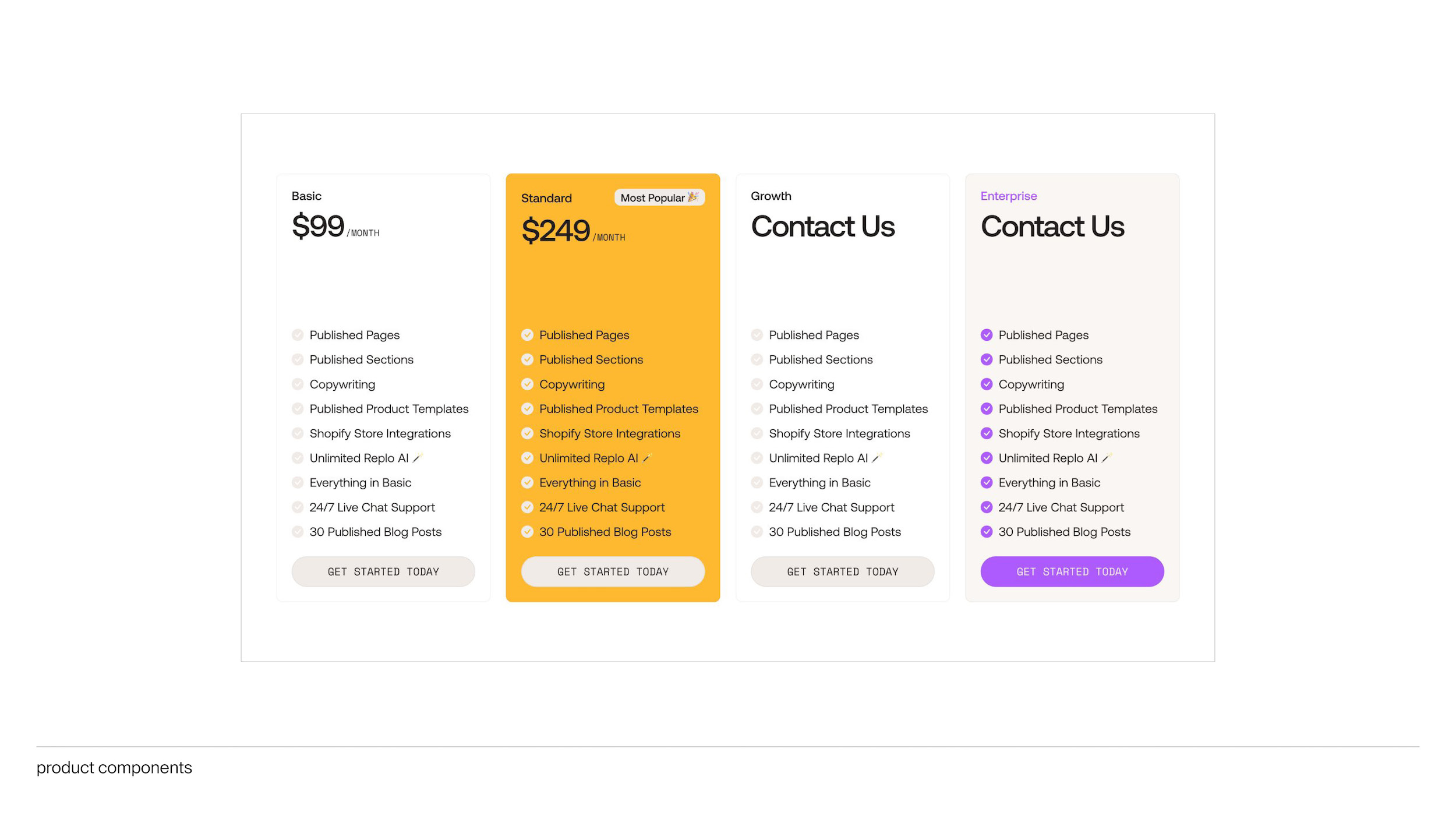1456x819 pixels.
Task: Click Shopify Store Integrations text in Enterprise
Action: [x=1069, y=433]
